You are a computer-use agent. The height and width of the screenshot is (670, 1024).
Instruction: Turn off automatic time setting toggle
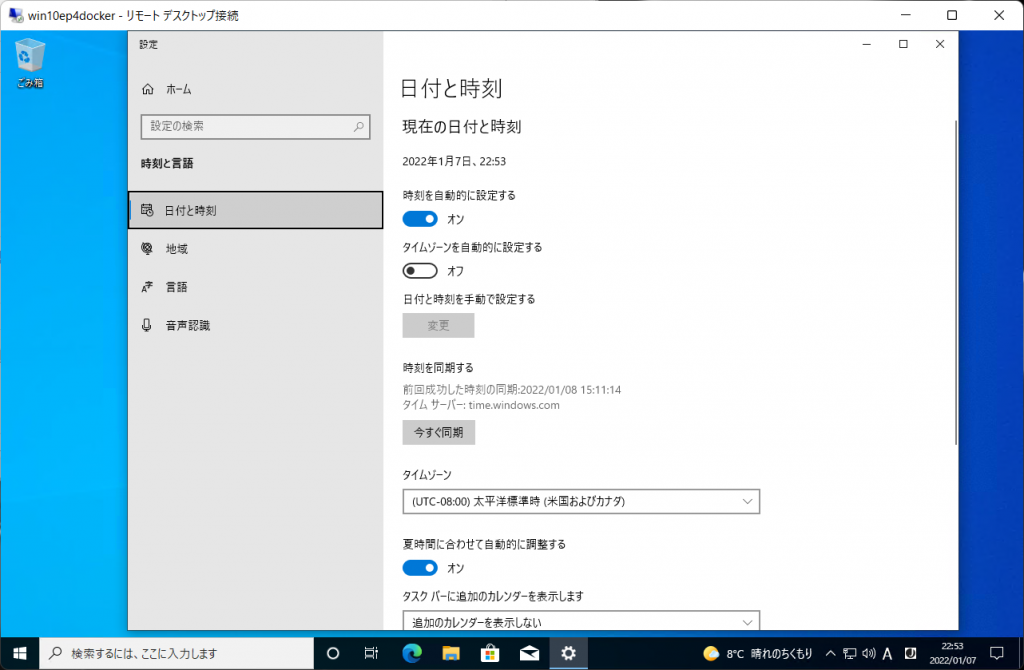click(x=420, y=219)
